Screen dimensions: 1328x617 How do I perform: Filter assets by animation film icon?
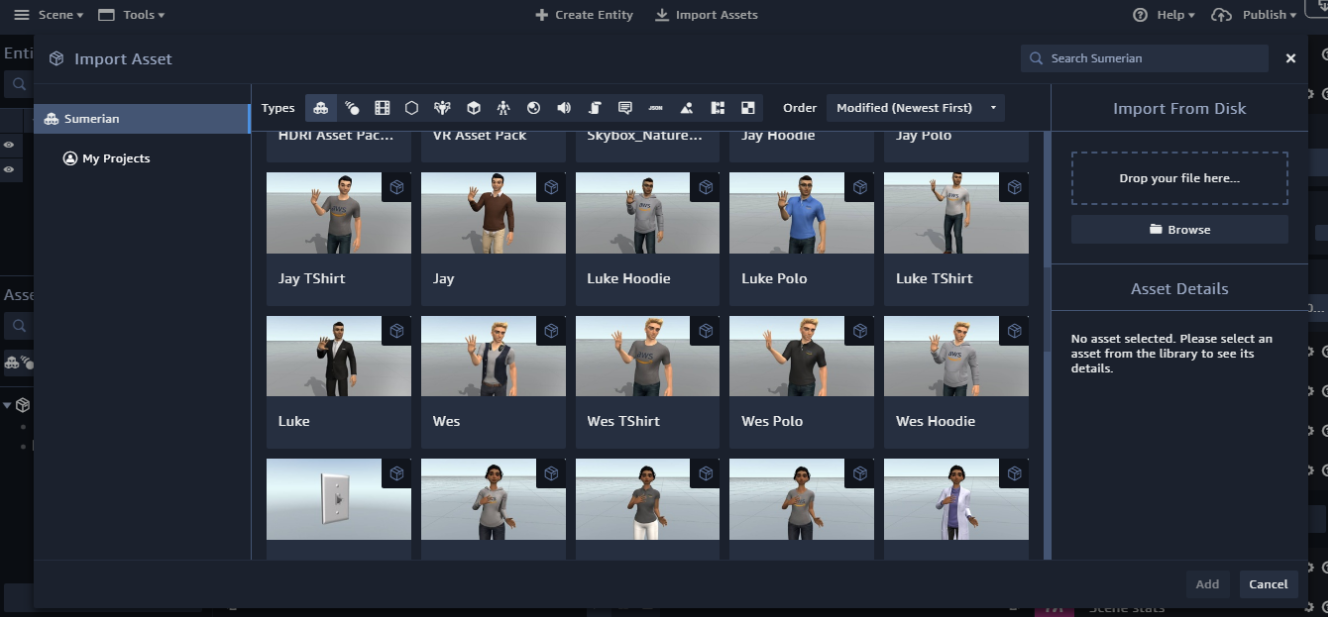coord(382,108)
